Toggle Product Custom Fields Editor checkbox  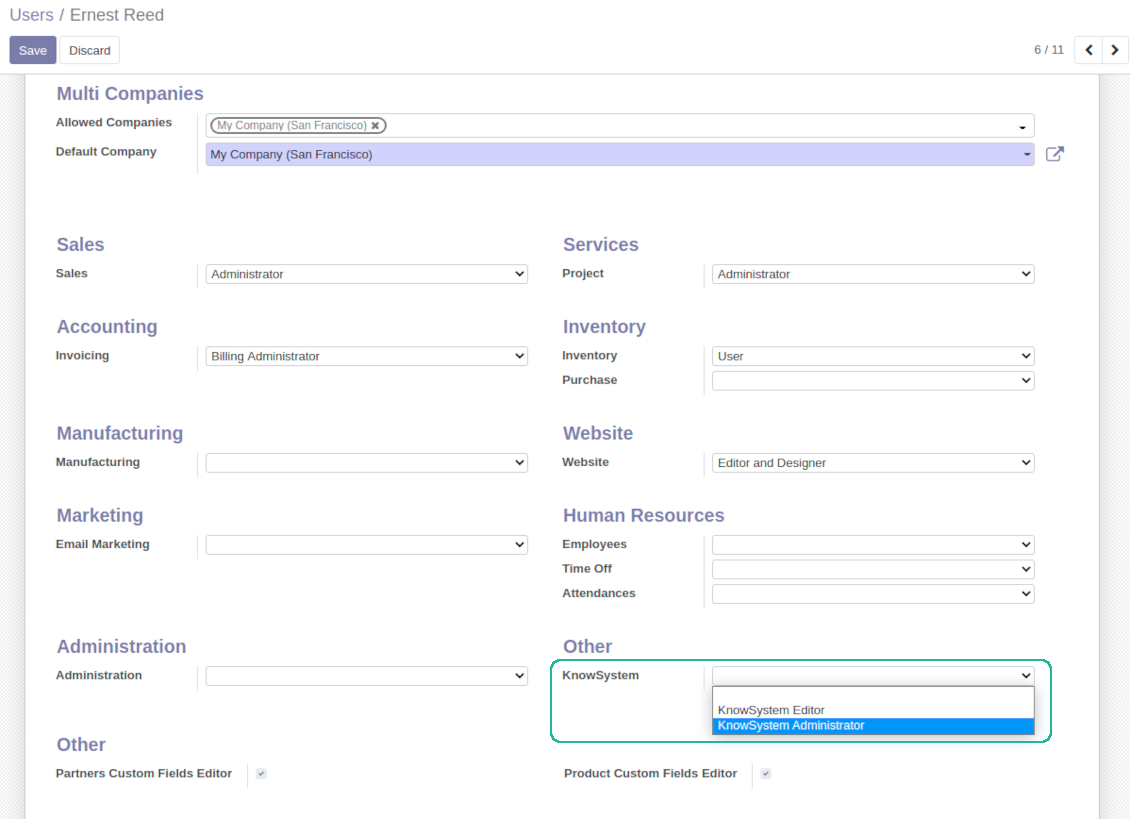tap(766, 774)
